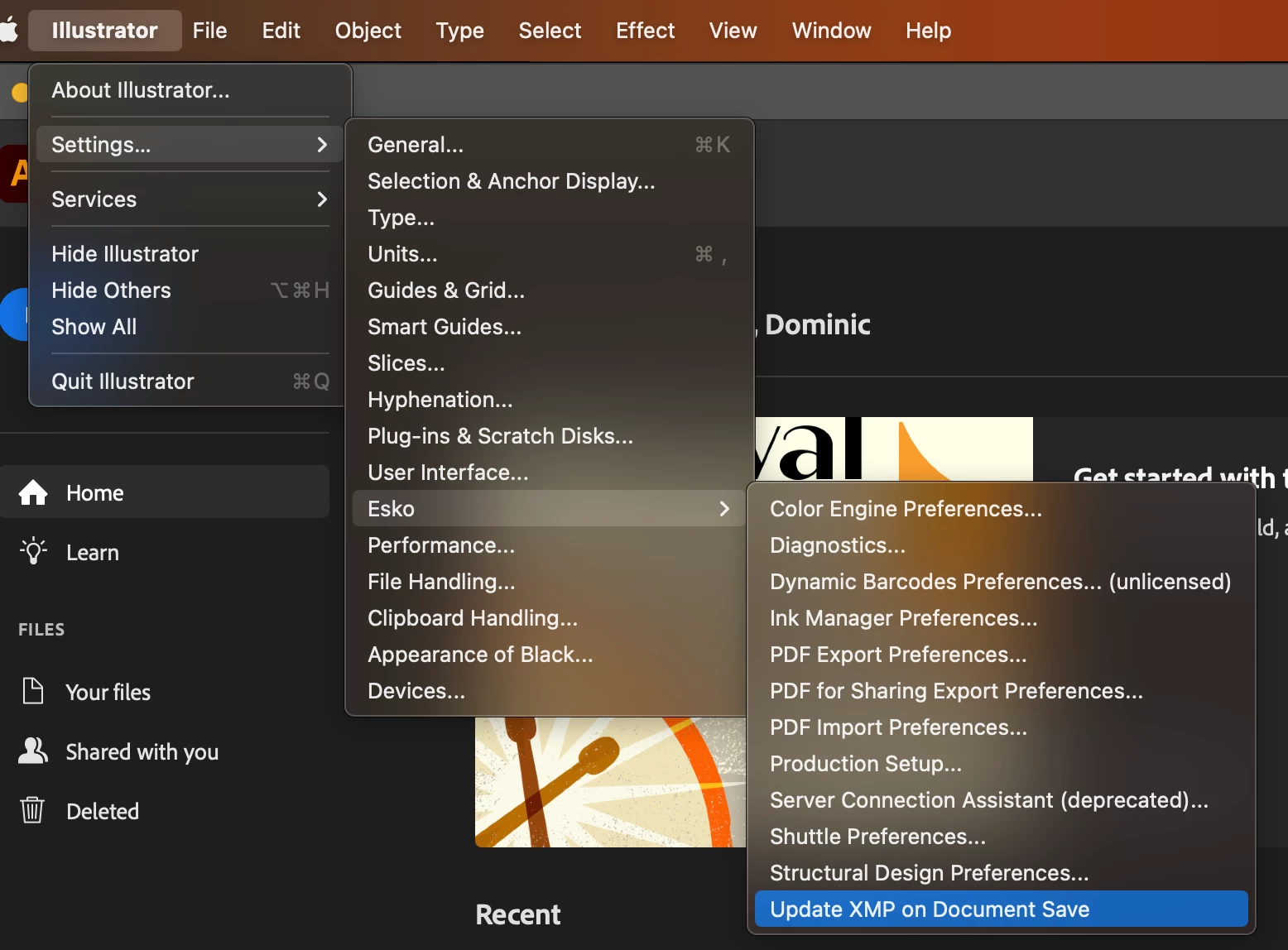Choose Hide Others
The height and width of the screenshot is (950, 1288).
(190, 290)
